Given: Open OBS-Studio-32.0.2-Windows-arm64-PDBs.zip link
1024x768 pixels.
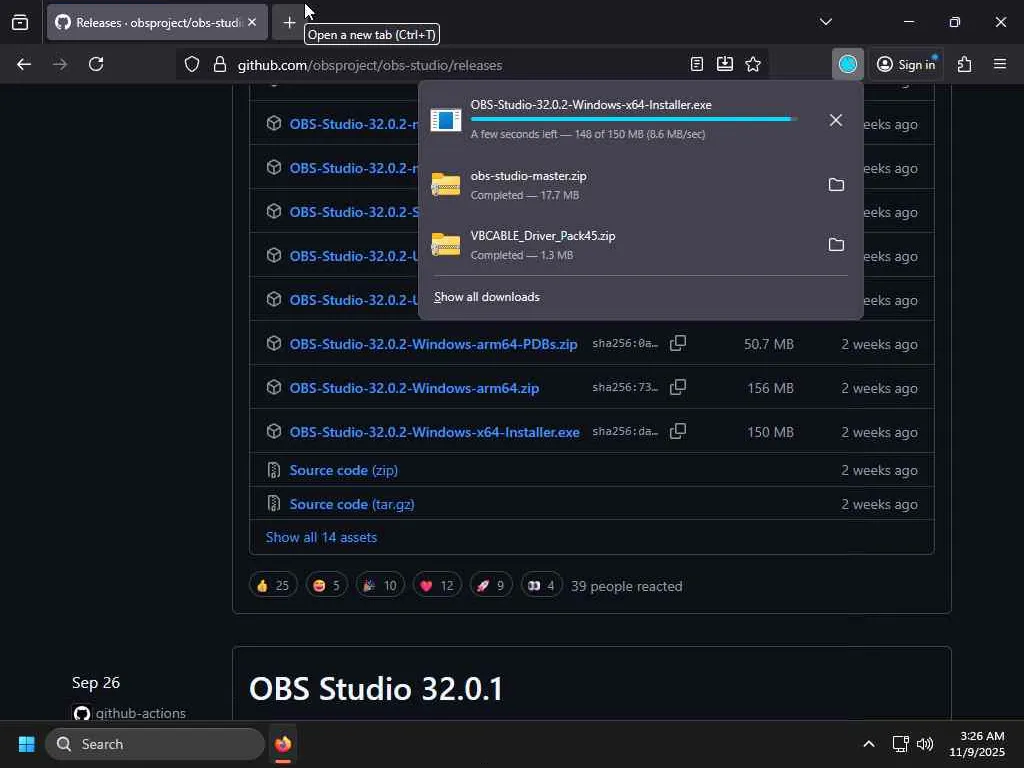Looking at the screenshot, I should [x=433, y=344].
